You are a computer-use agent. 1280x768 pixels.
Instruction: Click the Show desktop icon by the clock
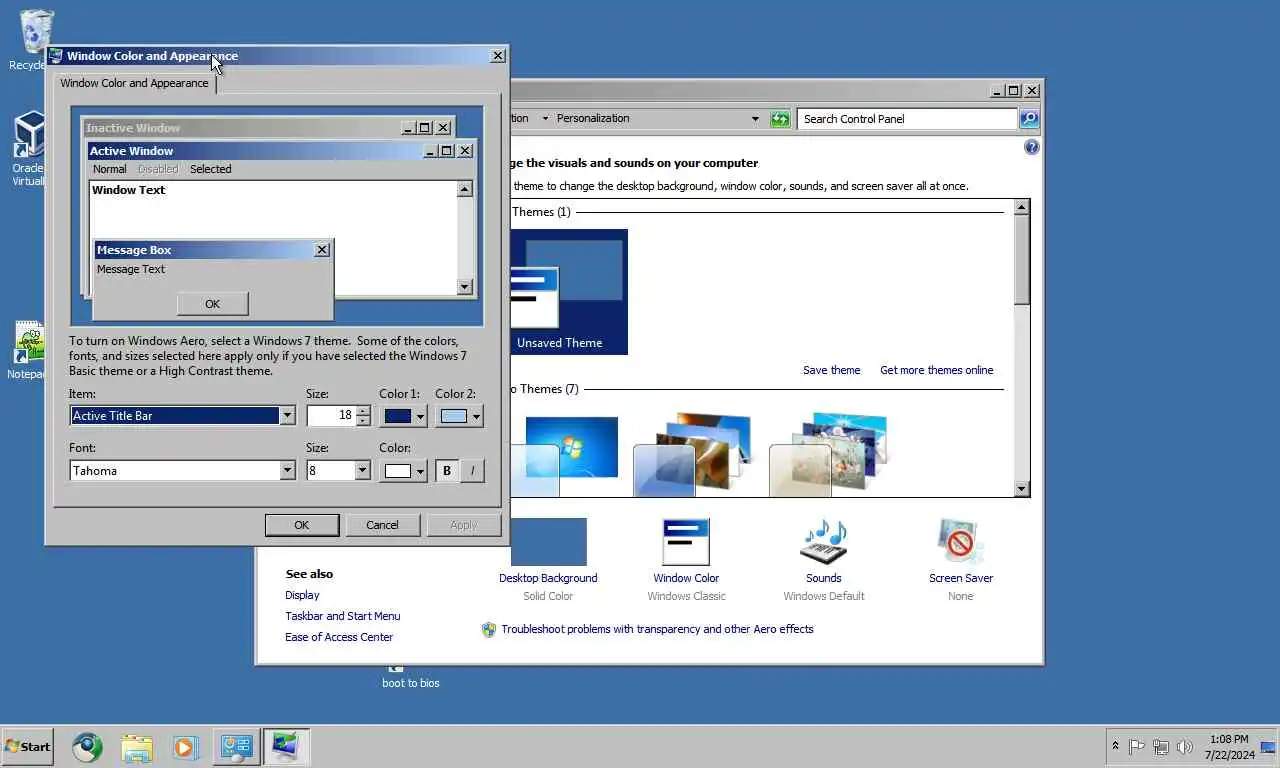(1269, 746)
